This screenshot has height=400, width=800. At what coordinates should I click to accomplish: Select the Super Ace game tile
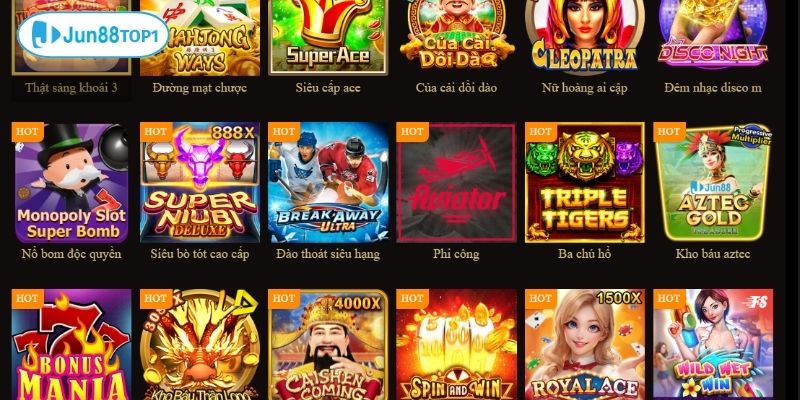tap(328, 37)
